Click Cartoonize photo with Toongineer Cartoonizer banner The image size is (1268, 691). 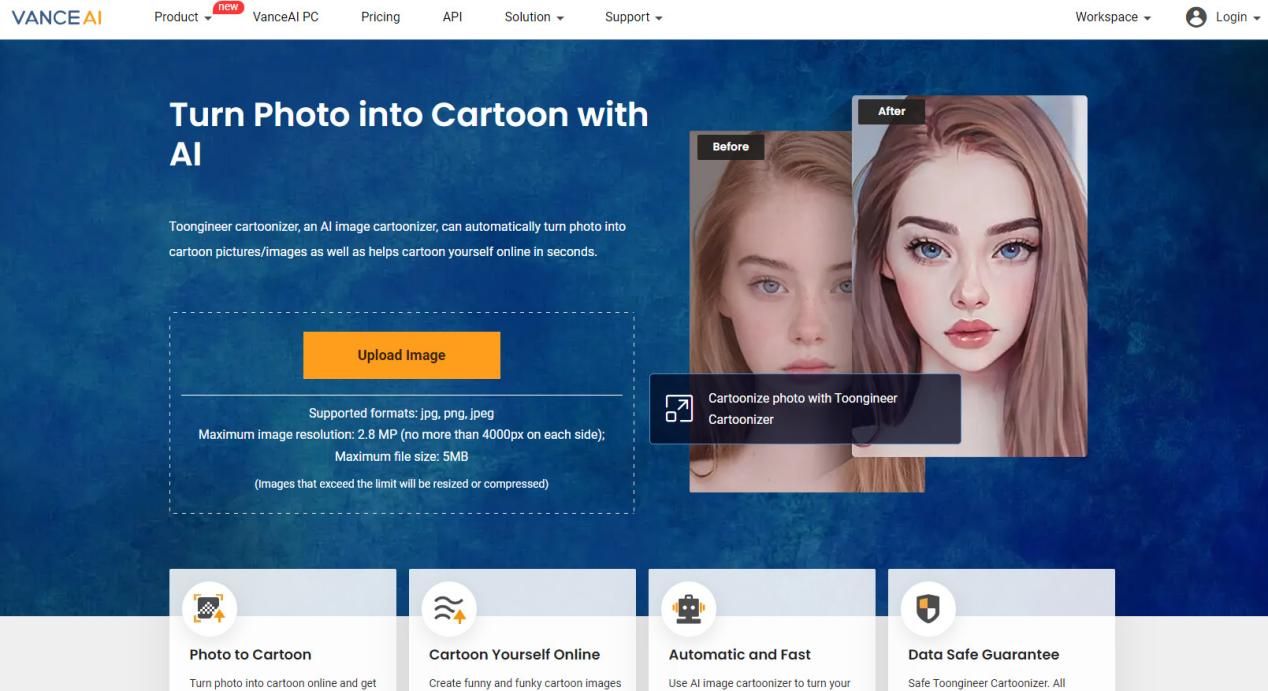tap(805, 409)
